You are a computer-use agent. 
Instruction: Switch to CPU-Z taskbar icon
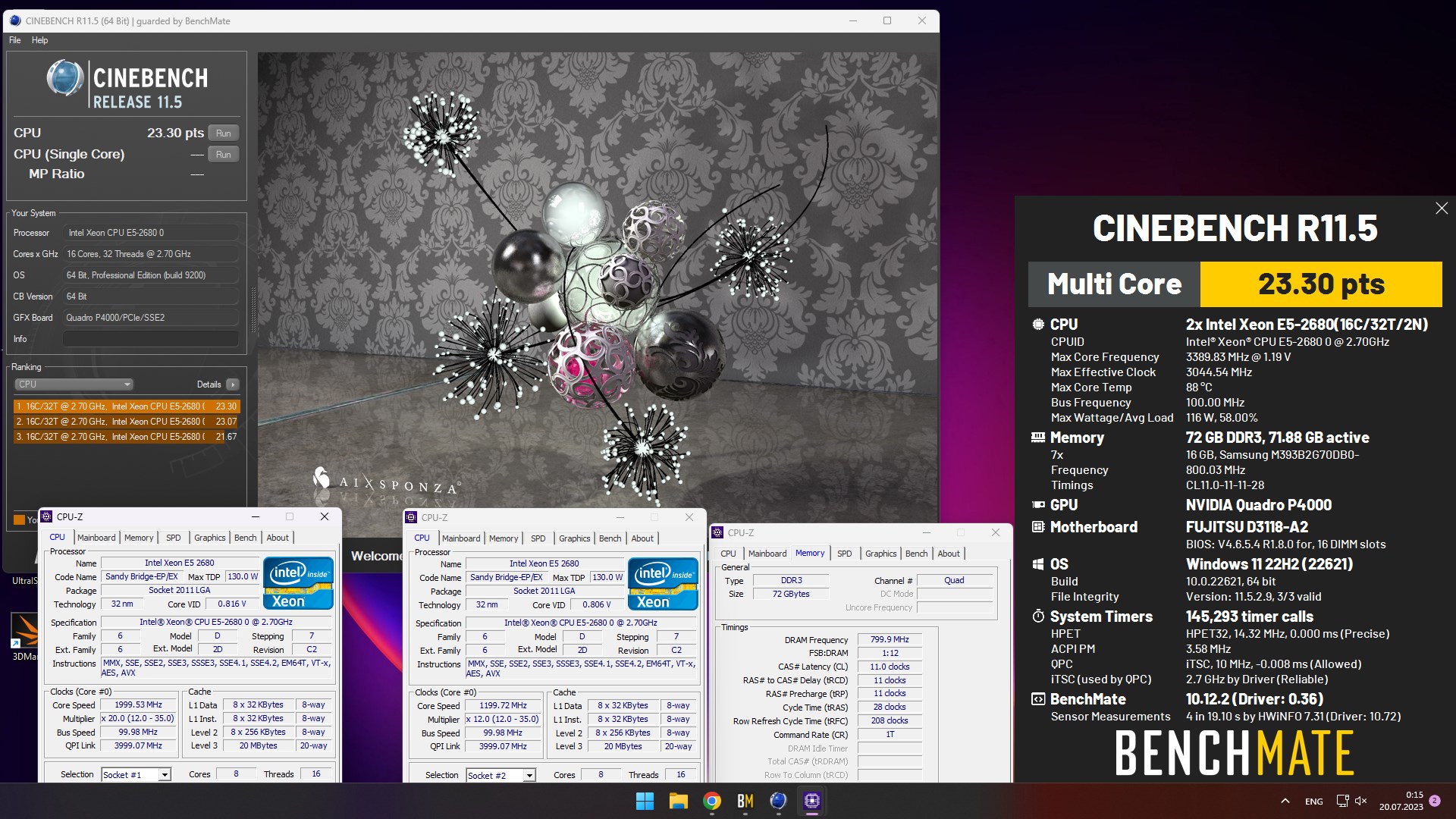pos(812,801)
